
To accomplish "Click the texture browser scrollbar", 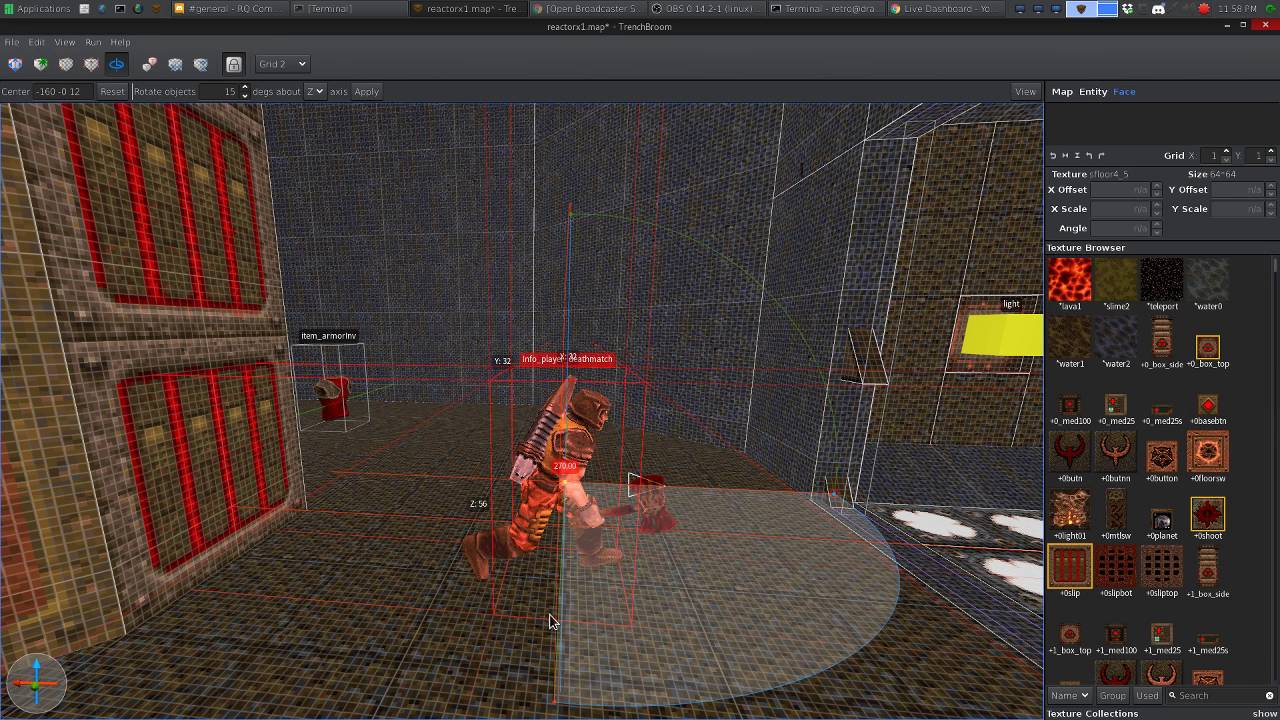I will [x=1275, y=470].
